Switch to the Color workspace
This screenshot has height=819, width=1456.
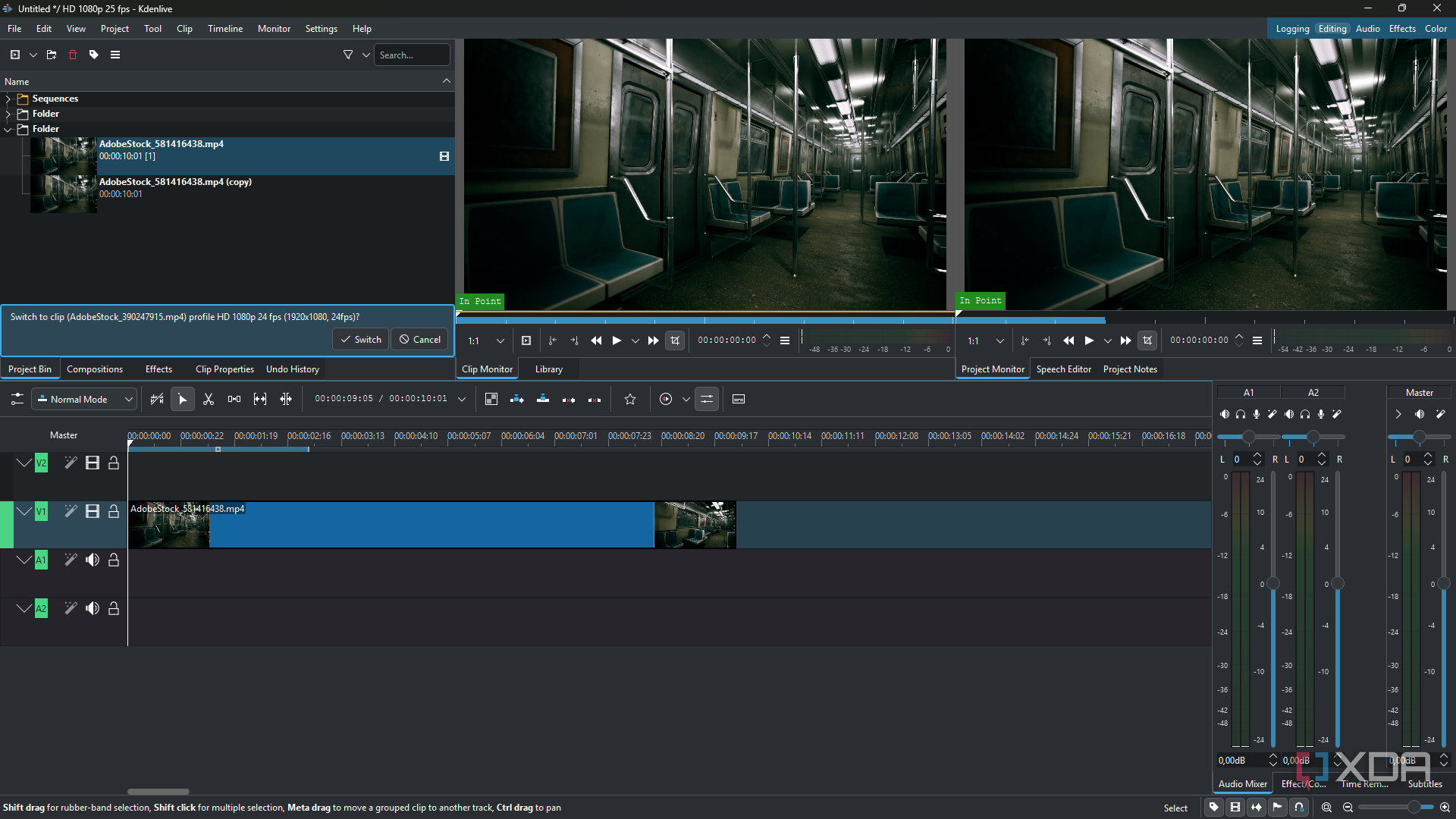(x=1436, y=29)
